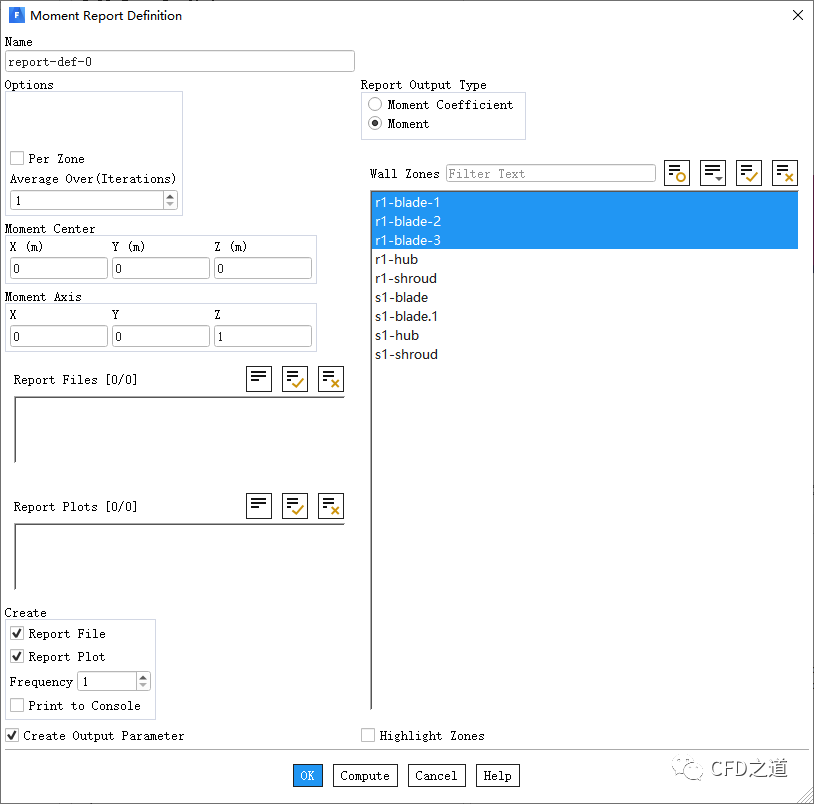Uncheck the Report Plot option

(x=17, y=657)
